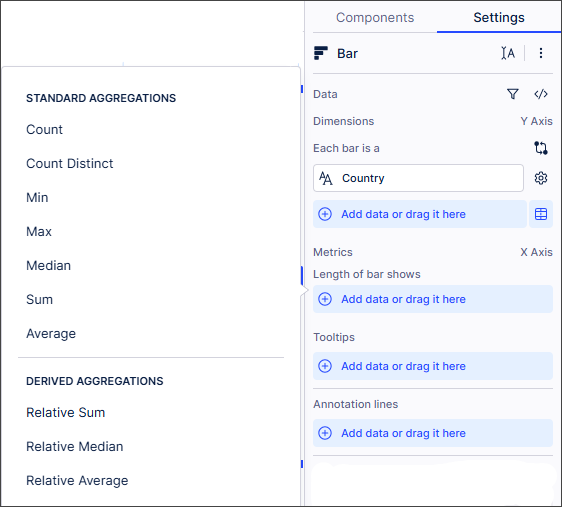Click the swap axes icon
Screen dimensions: 562x507
pos(541,148)
